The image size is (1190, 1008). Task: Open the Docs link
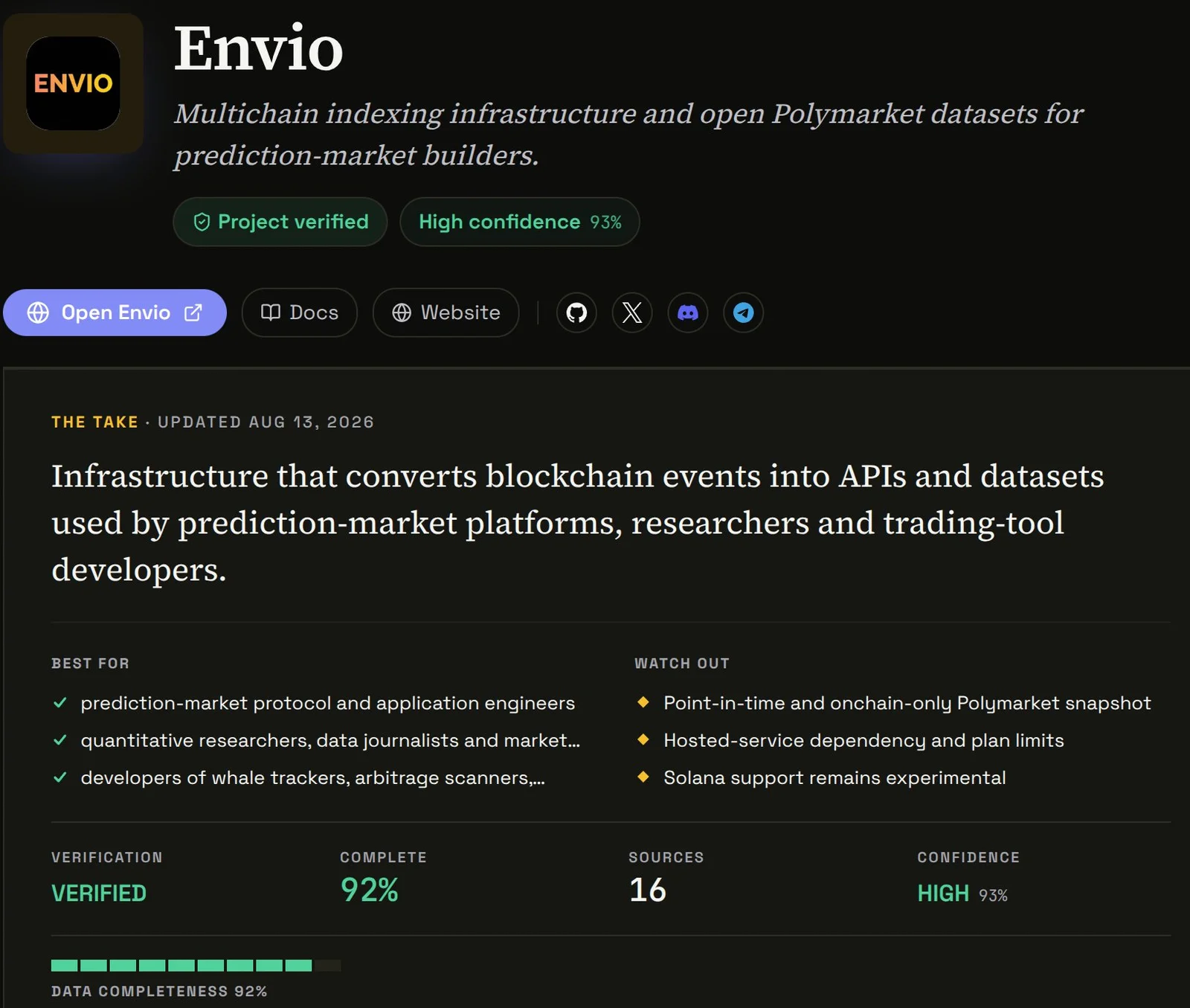point(300,312)
